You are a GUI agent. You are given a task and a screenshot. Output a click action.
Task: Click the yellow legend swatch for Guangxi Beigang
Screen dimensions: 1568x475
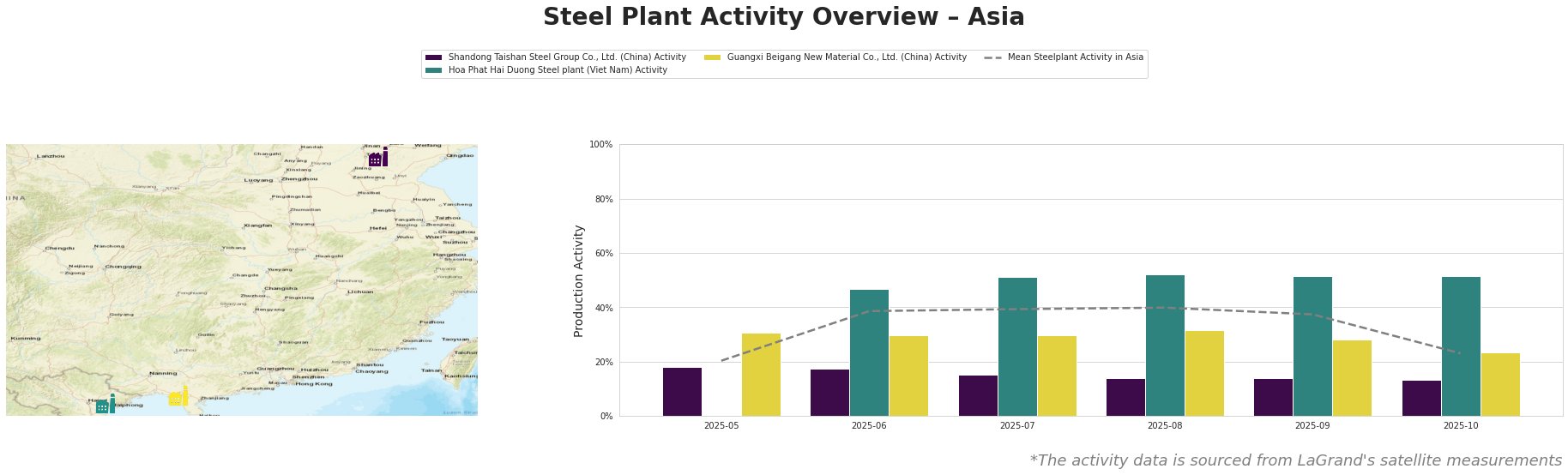point(712,57)
